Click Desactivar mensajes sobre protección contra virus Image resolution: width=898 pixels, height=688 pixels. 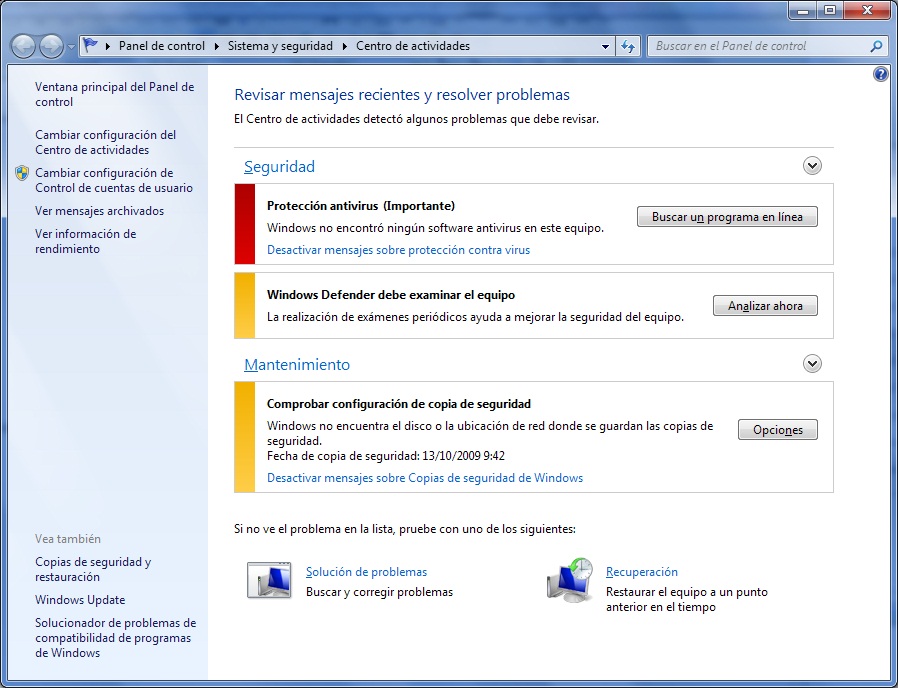pos(399,250)
